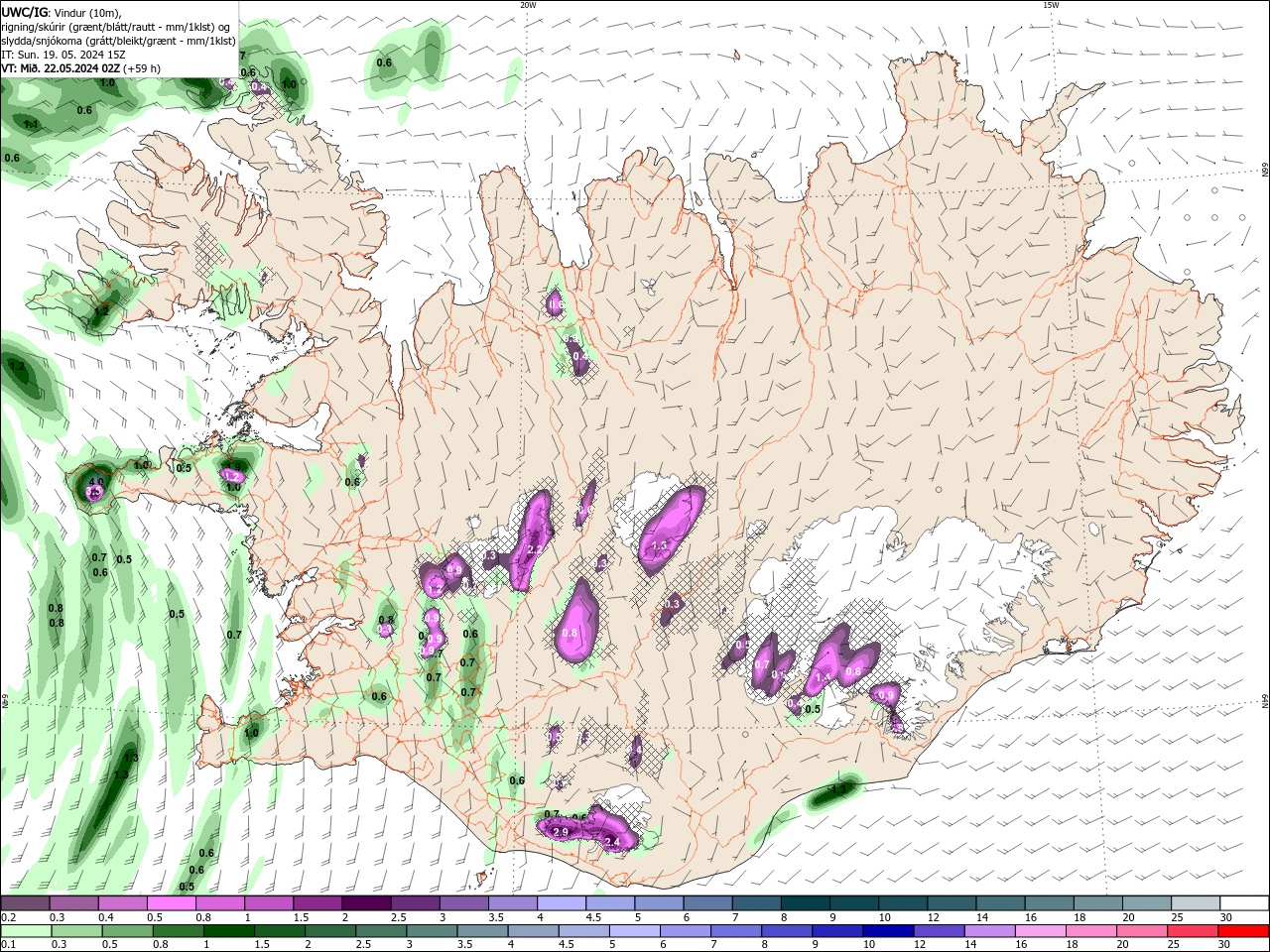Select the 'IT: Sun. 19. 05. 2024 15Z' line
Screen dimensions: 1270x952
tap(63, 55)
